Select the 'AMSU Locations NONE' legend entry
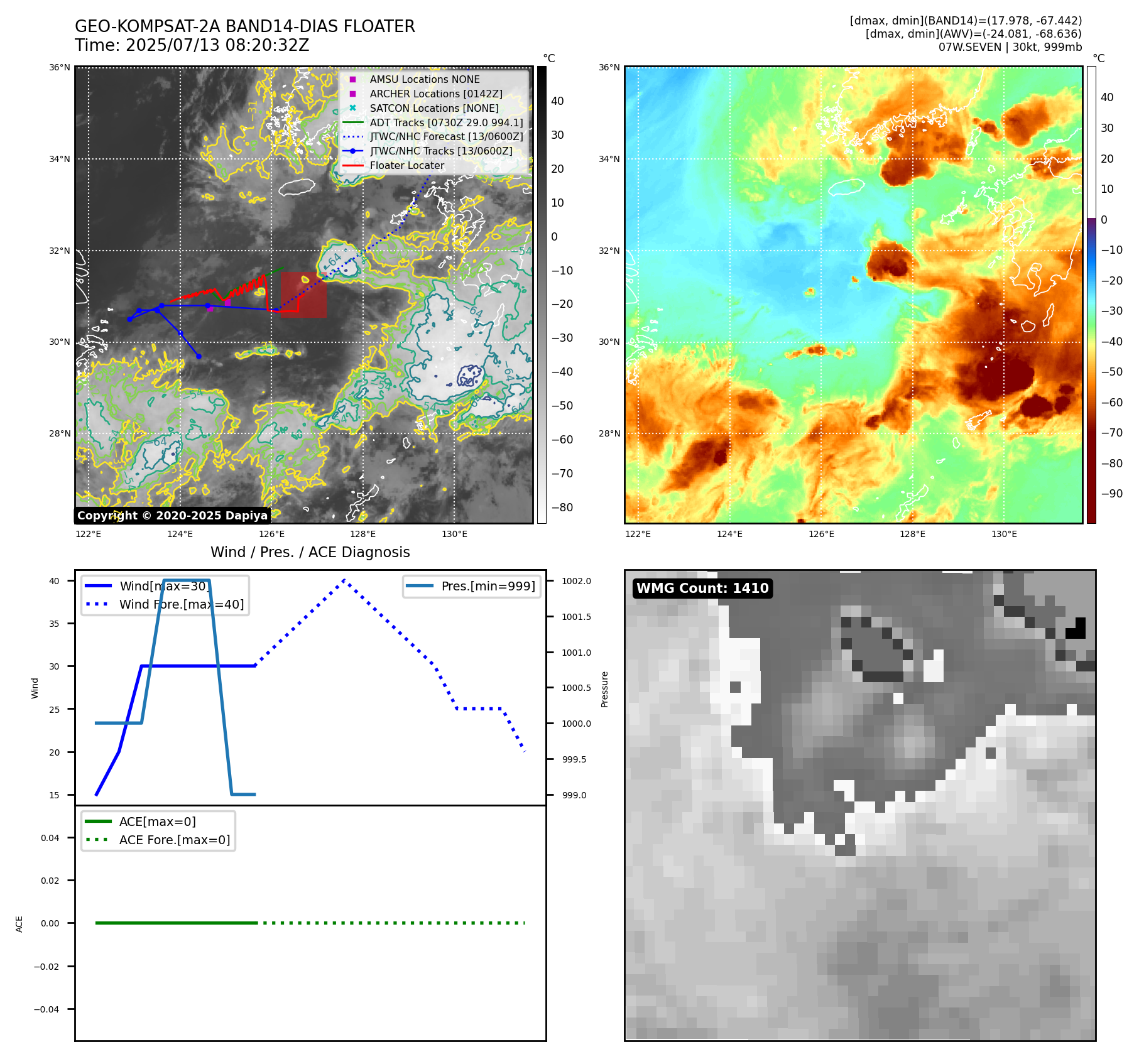 tap(425, 79)
